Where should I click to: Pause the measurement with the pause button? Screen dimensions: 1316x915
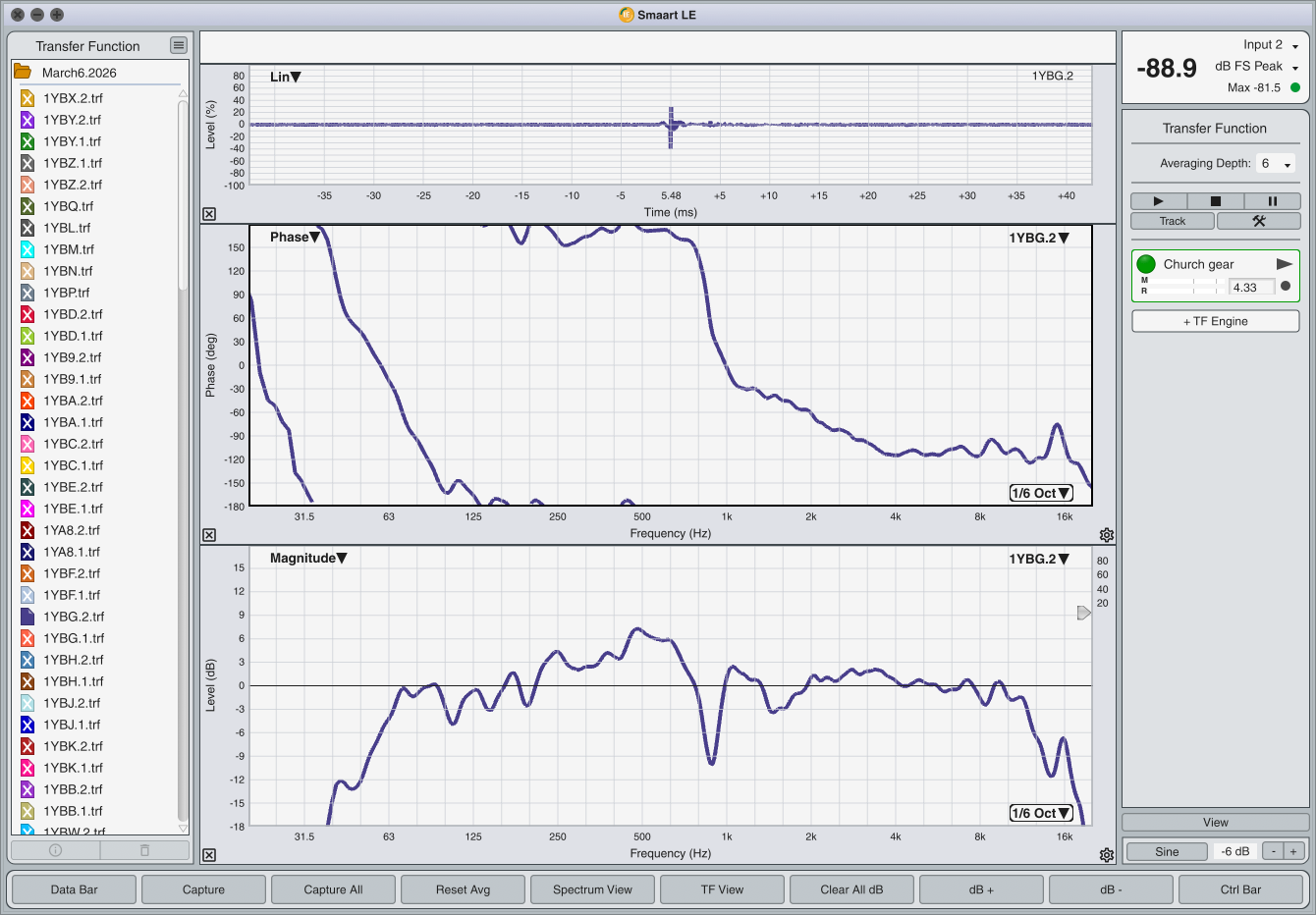pyautogui.click(x=1272, y=201)
